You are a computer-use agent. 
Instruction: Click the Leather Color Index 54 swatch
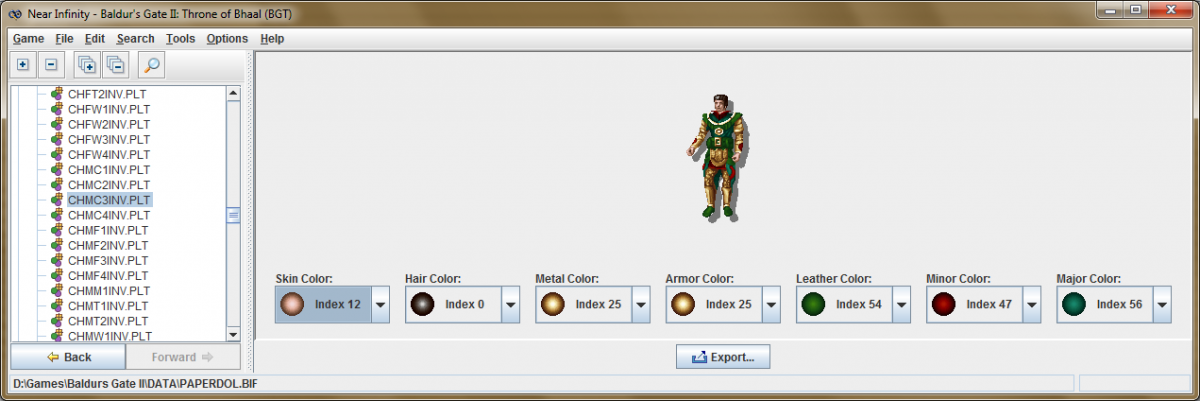[812, 304]
